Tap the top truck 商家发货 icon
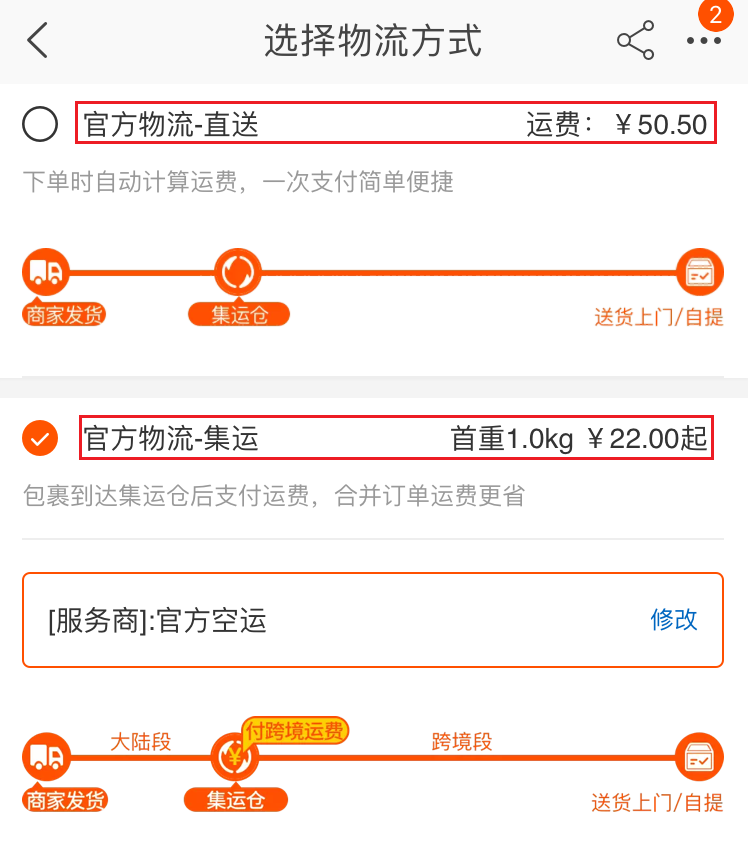The width and height of the screenshot is (748, 851). pos(46,272)
